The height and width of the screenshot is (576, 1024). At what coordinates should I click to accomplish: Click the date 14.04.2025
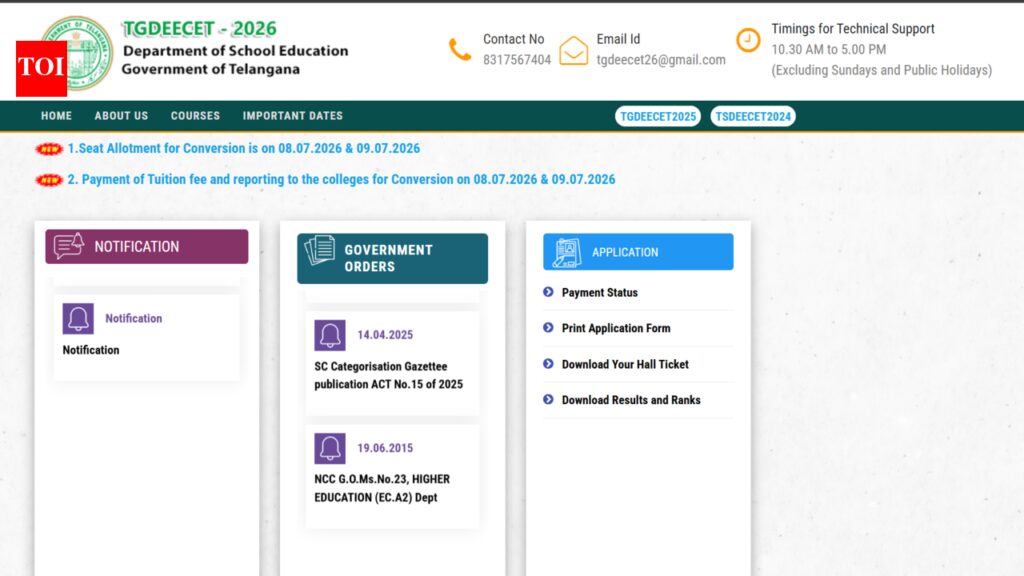(385, 335)
